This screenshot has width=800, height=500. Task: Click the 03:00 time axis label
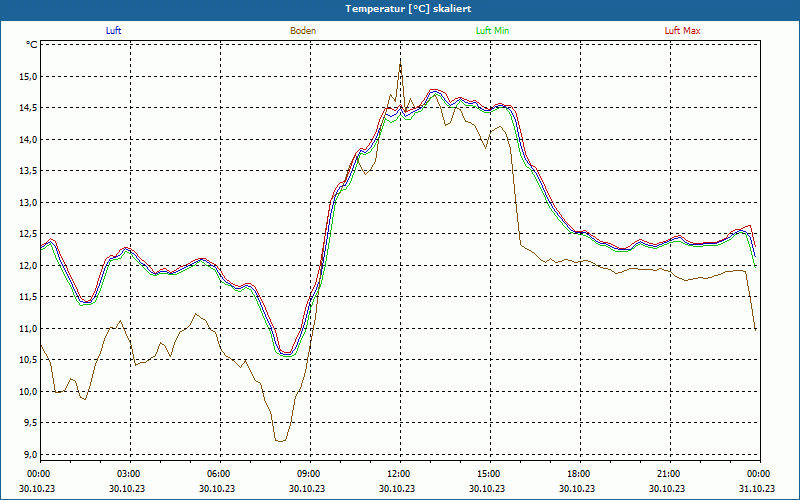(x=131, y=474)
